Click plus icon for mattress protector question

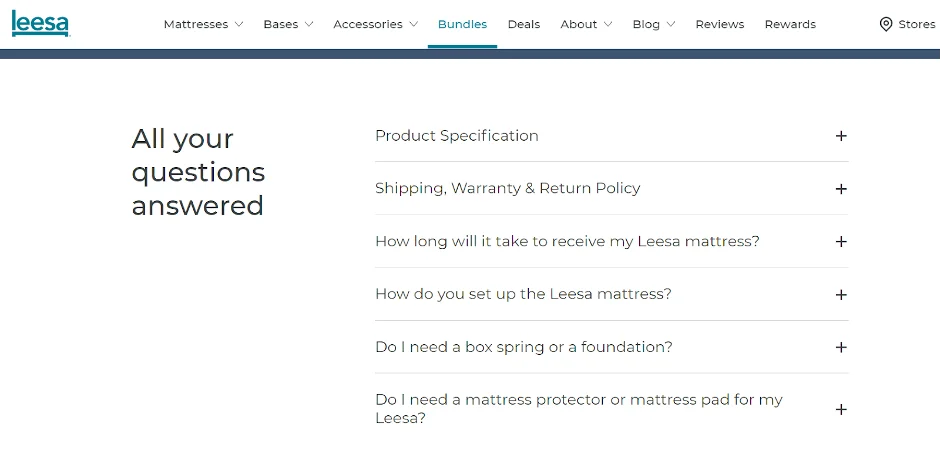click(x=841, y=409)
